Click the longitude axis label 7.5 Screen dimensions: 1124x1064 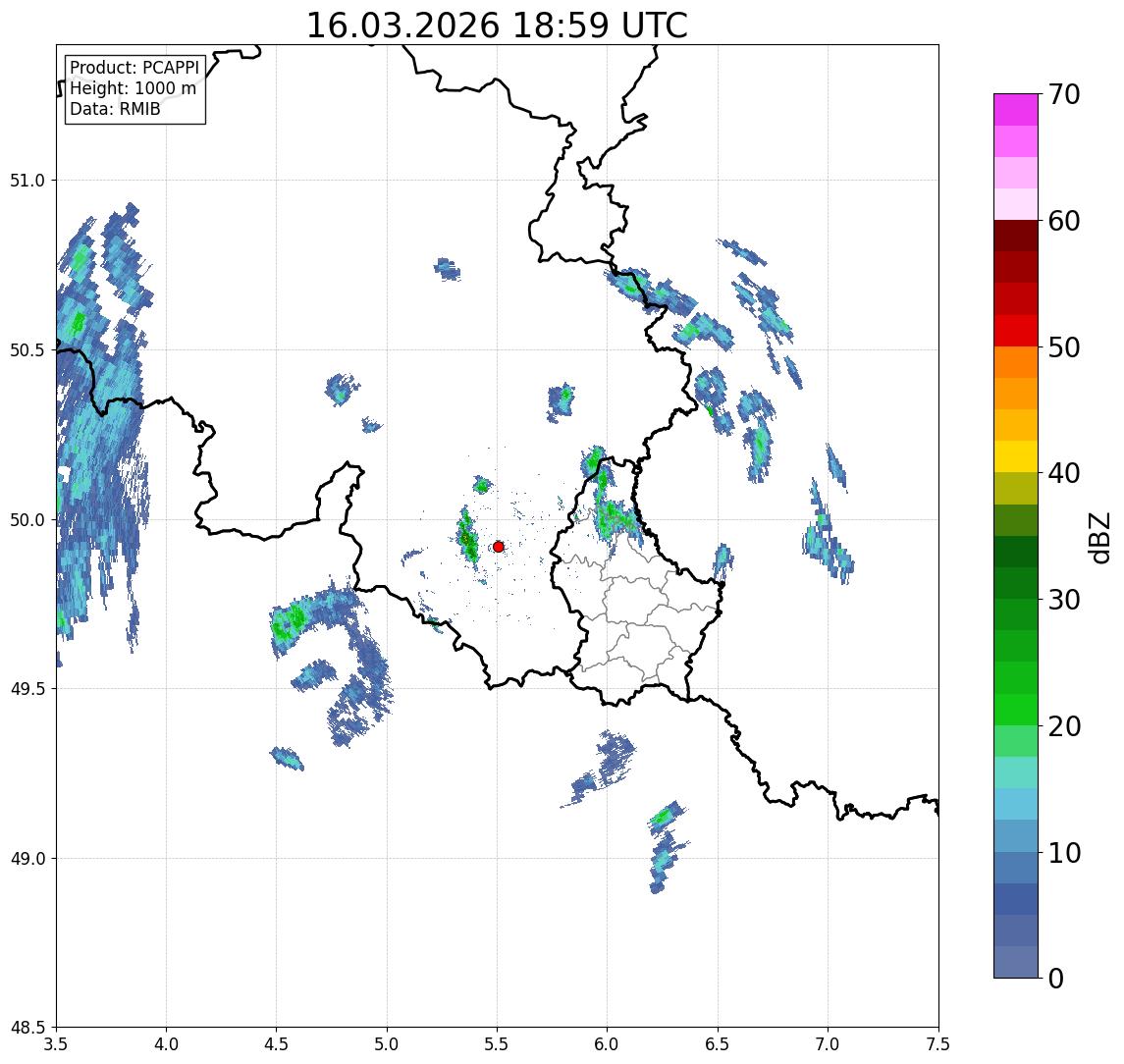click(x=938, y=1044)
